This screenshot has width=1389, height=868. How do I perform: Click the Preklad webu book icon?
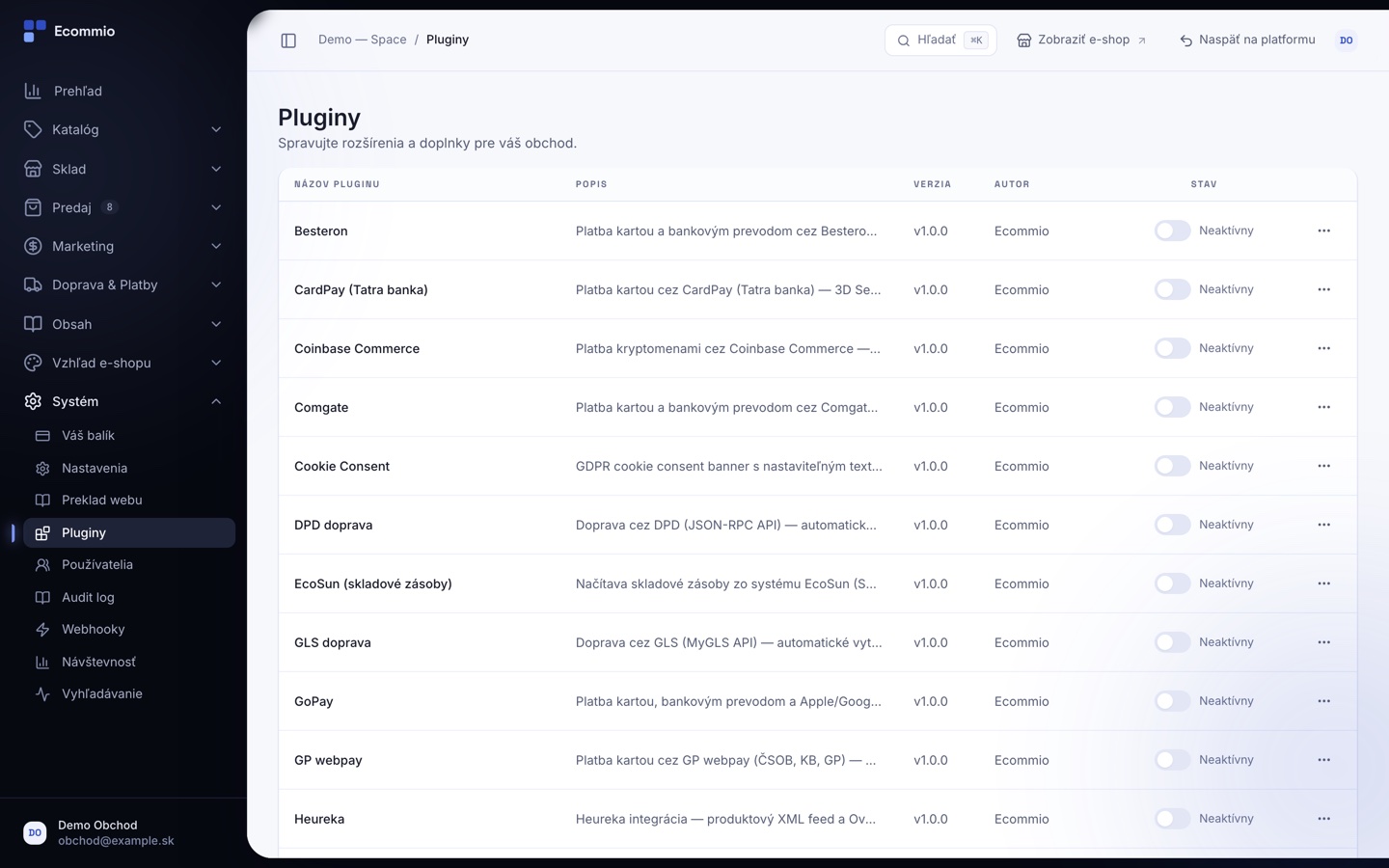[x=42, y=501]
